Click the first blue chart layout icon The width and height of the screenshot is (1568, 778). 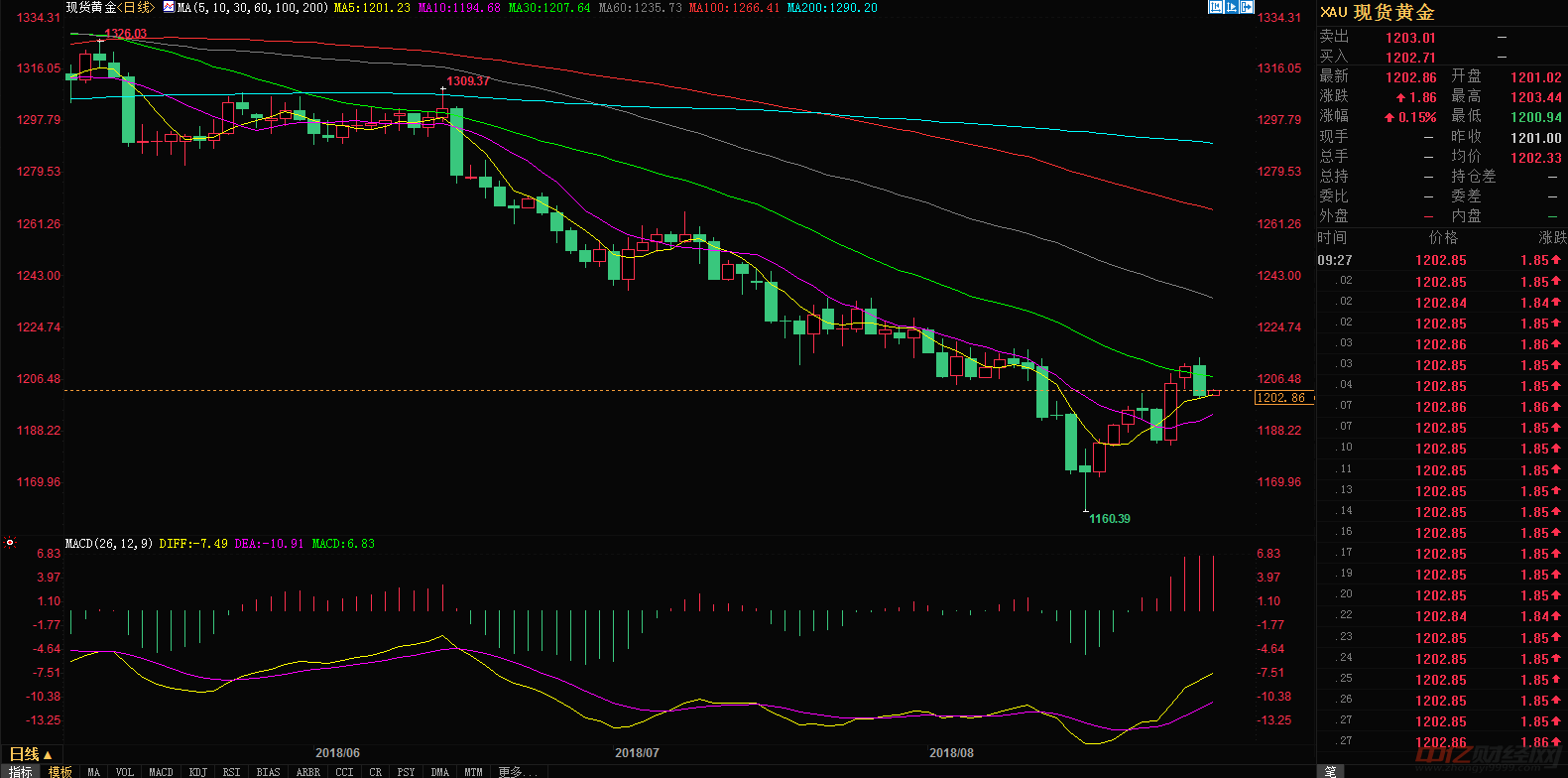tap(1215, 7)
